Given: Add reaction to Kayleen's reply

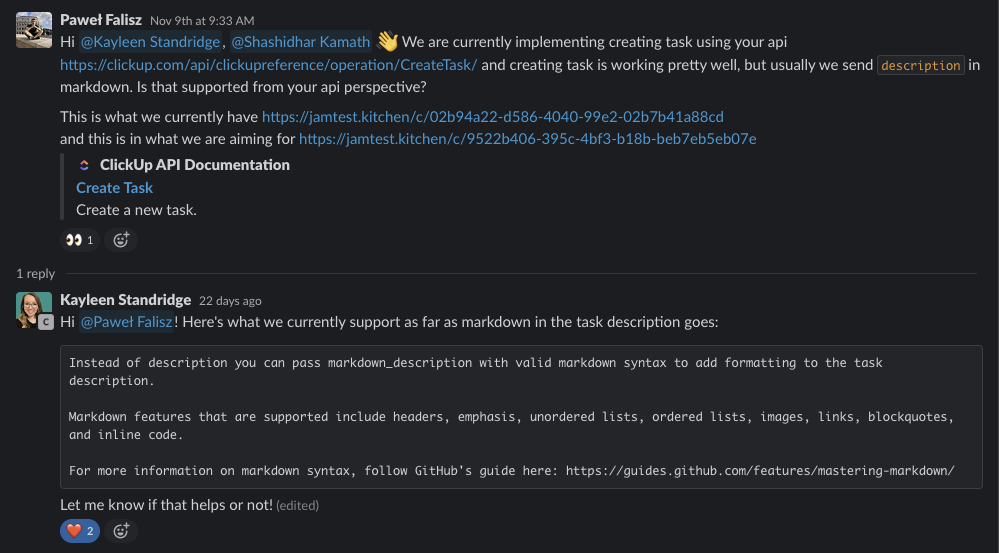Looking at the screenshot, I should tap(121, 531).
